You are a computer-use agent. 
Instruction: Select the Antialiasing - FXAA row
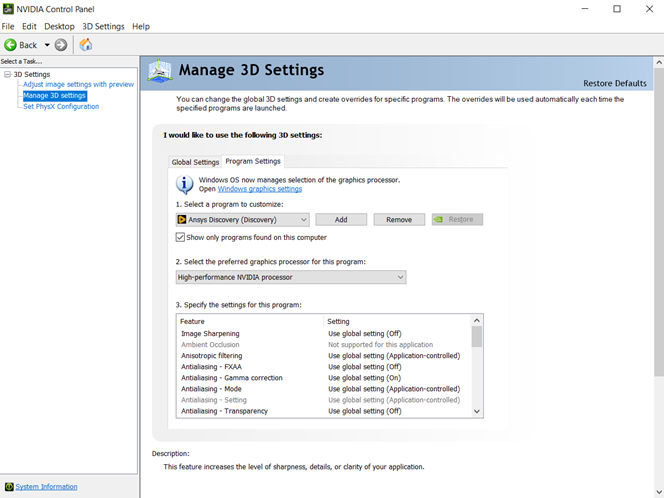(x=324, y=367)
